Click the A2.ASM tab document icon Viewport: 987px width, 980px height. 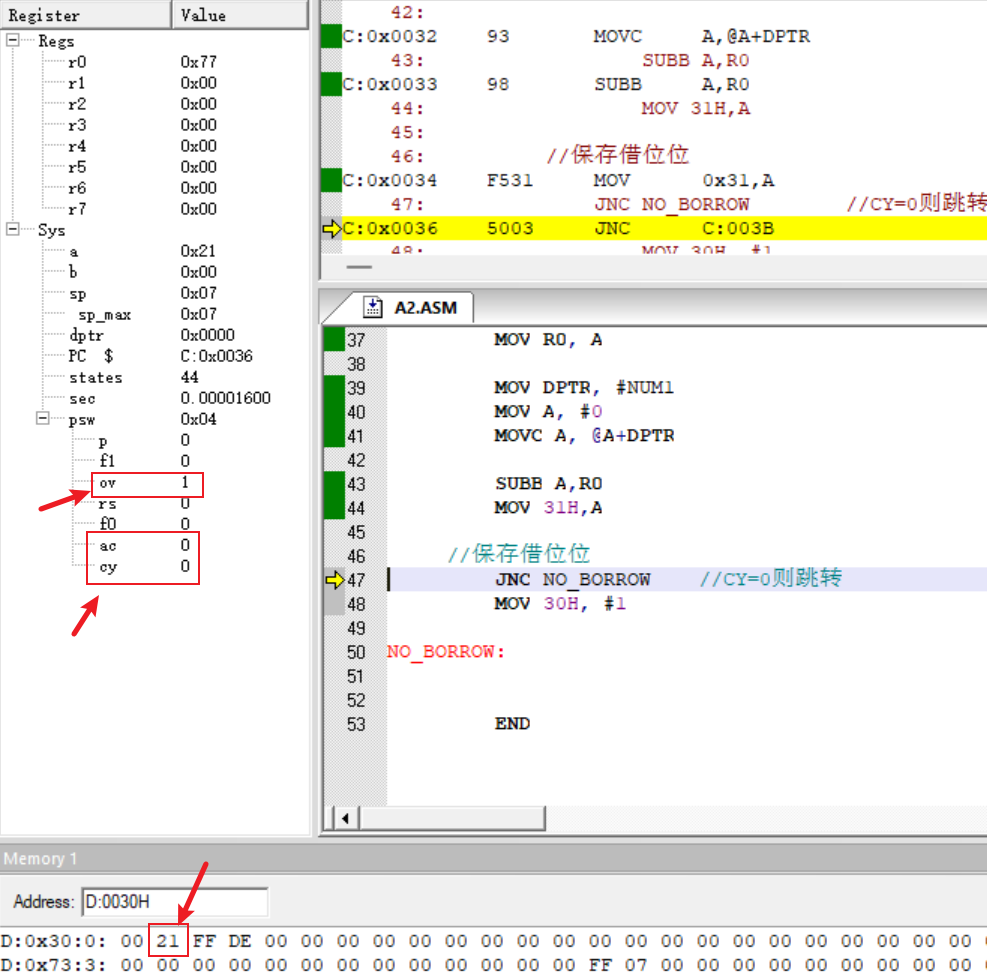tap(373, 307)
